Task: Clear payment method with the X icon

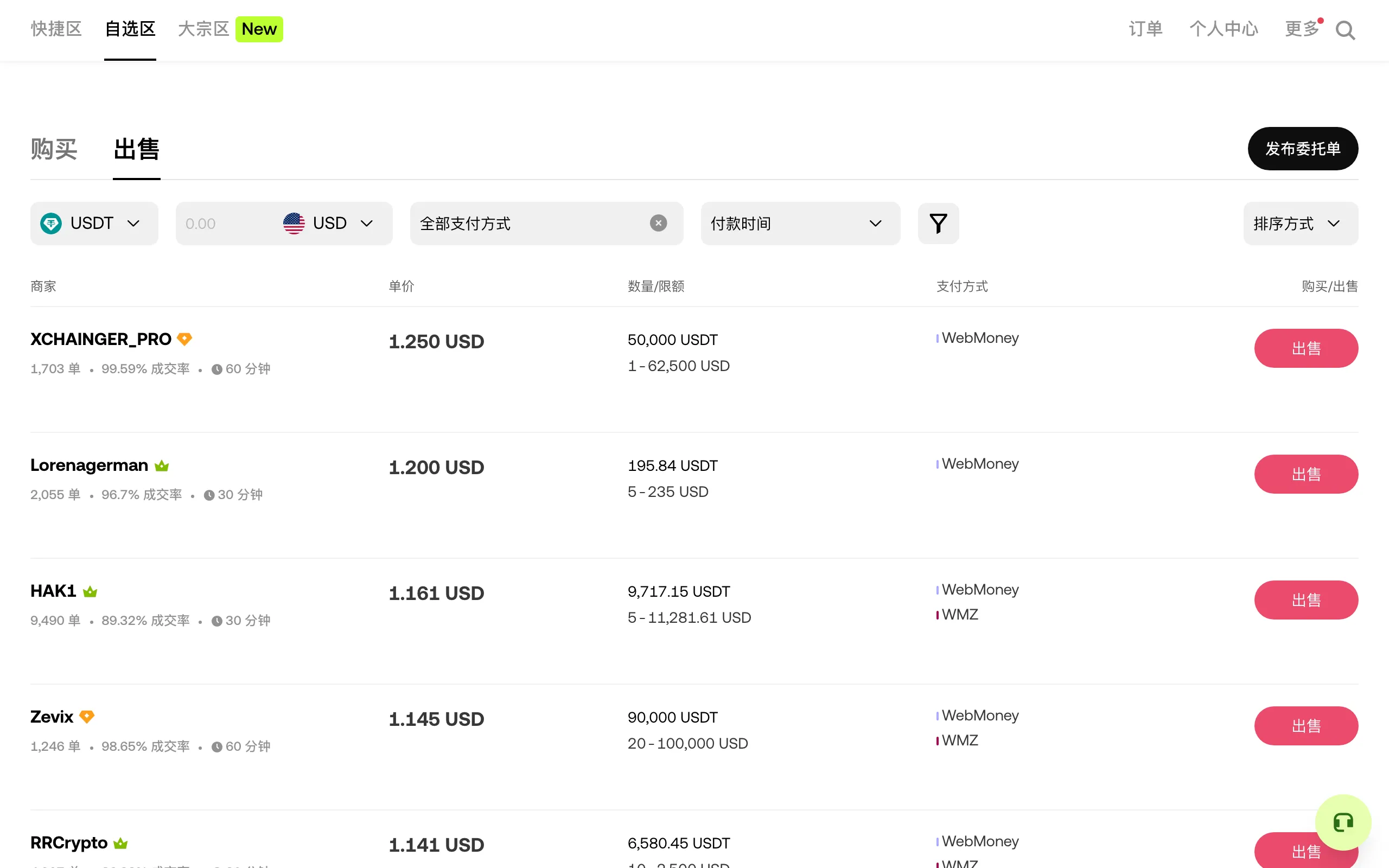Action: pyautogui.click(x=658, y=223)
